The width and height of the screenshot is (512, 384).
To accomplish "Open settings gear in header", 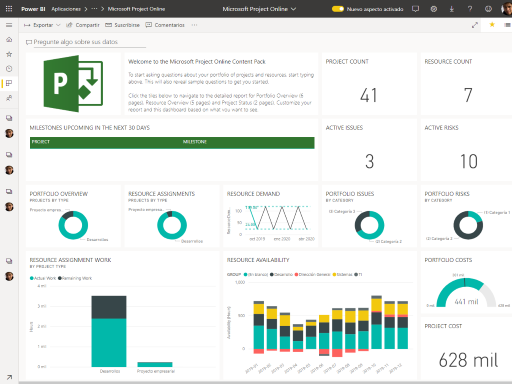I will [434, 9].
